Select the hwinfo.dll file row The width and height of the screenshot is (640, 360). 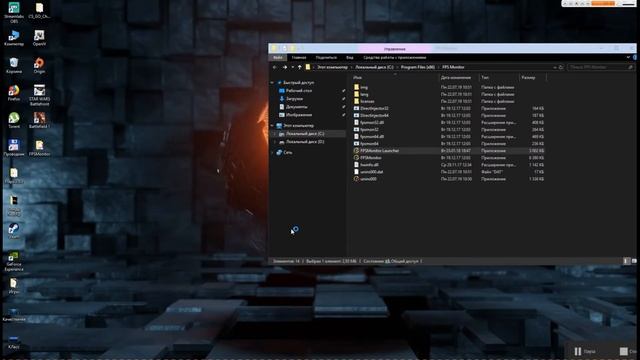449,165
